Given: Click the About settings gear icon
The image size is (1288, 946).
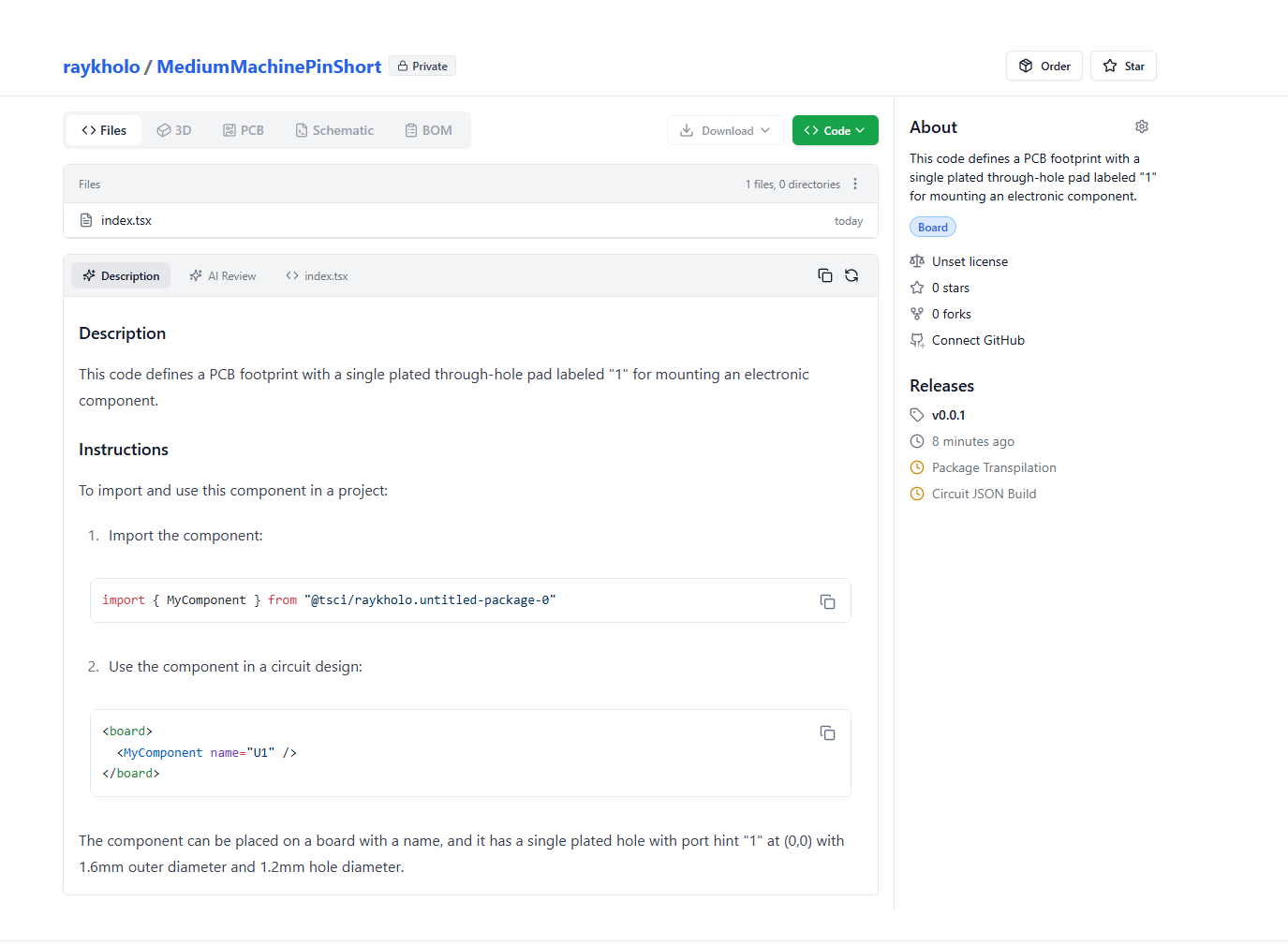Looking at the screenshot, I should (1141, 126).
